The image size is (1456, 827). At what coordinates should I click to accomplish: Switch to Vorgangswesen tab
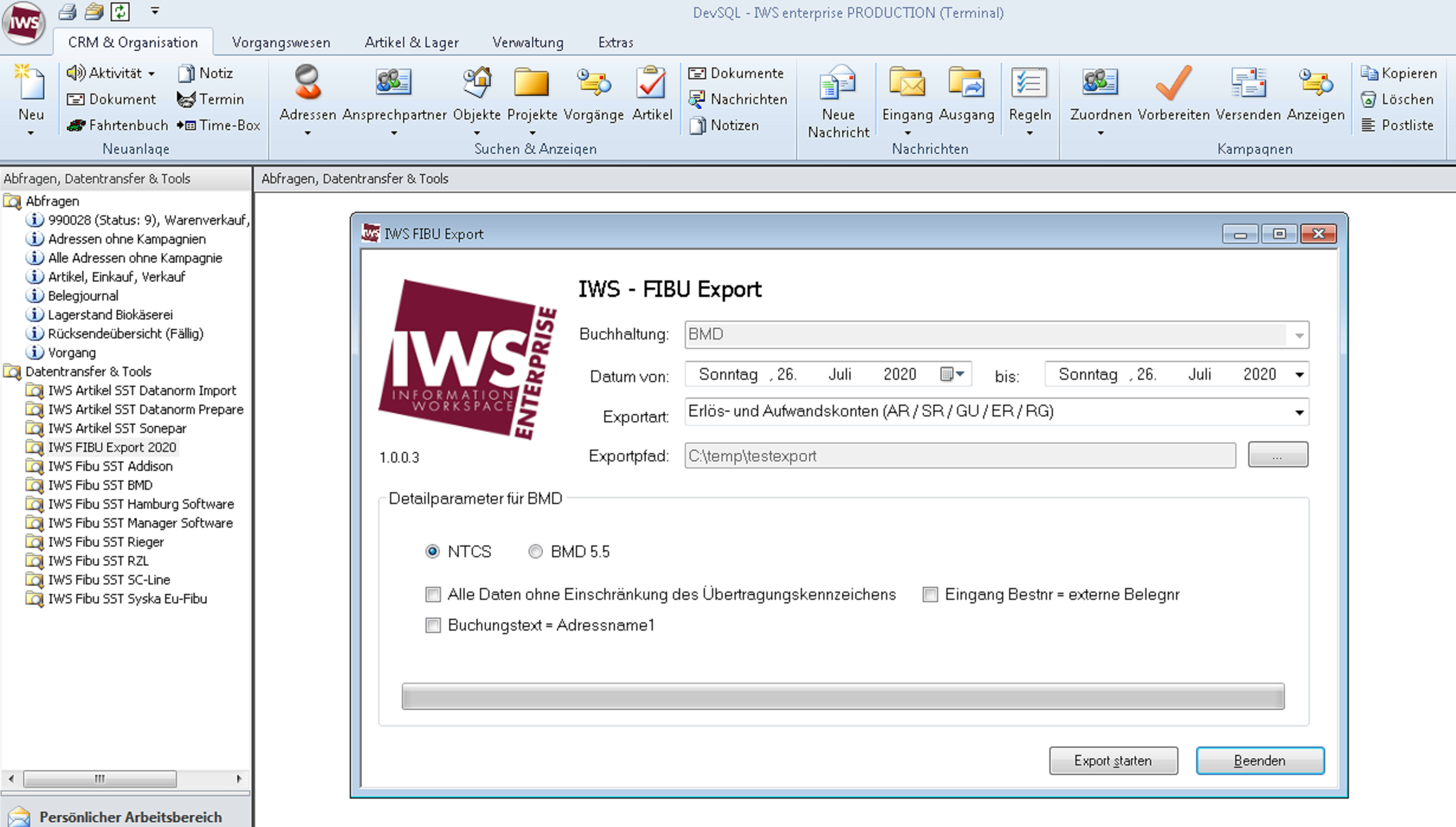pos(281,43)
